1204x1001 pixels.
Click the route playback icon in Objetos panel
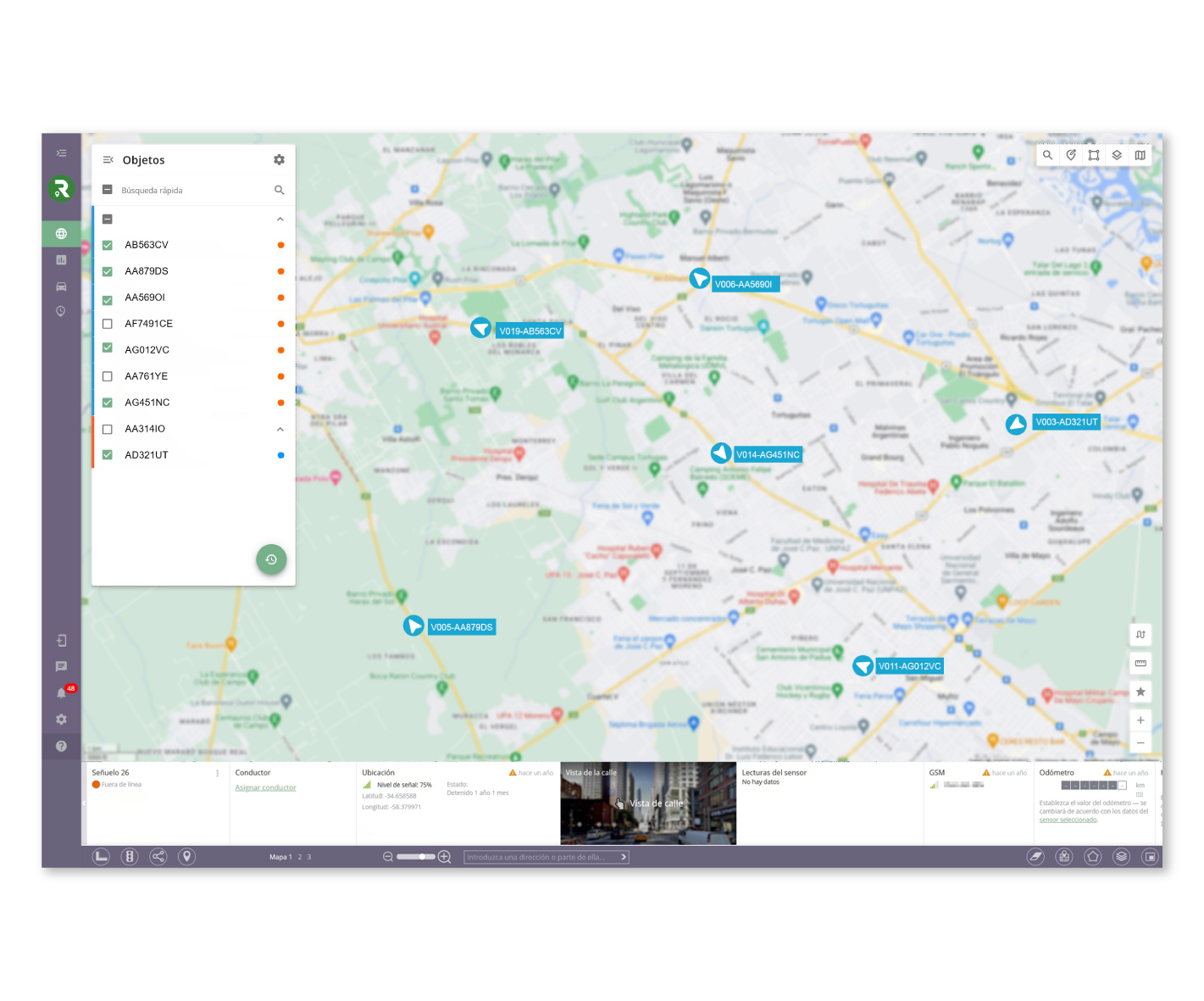tap(271, 559)
